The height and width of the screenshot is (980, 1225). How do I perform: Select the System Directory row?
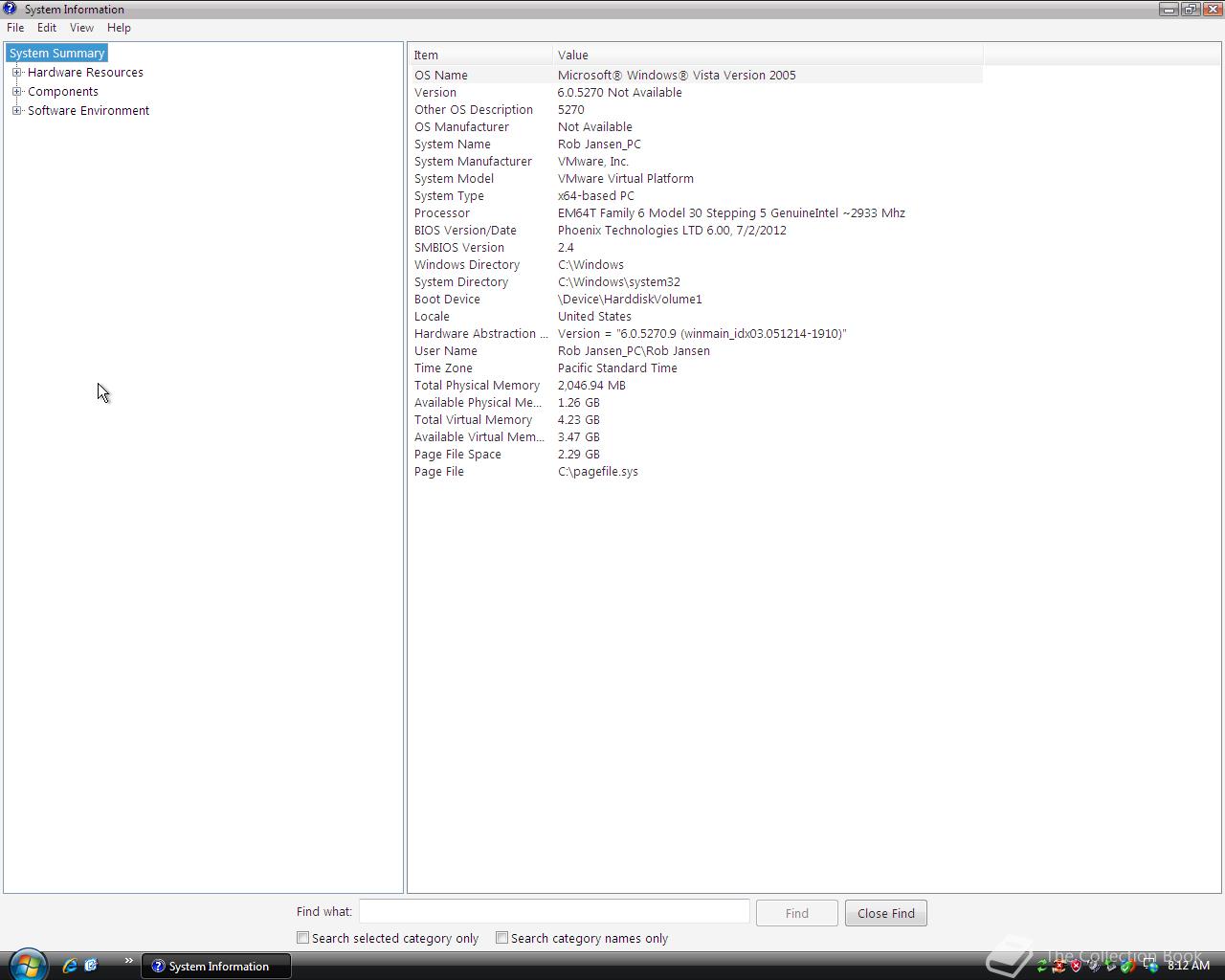click(x=696, y=281)
